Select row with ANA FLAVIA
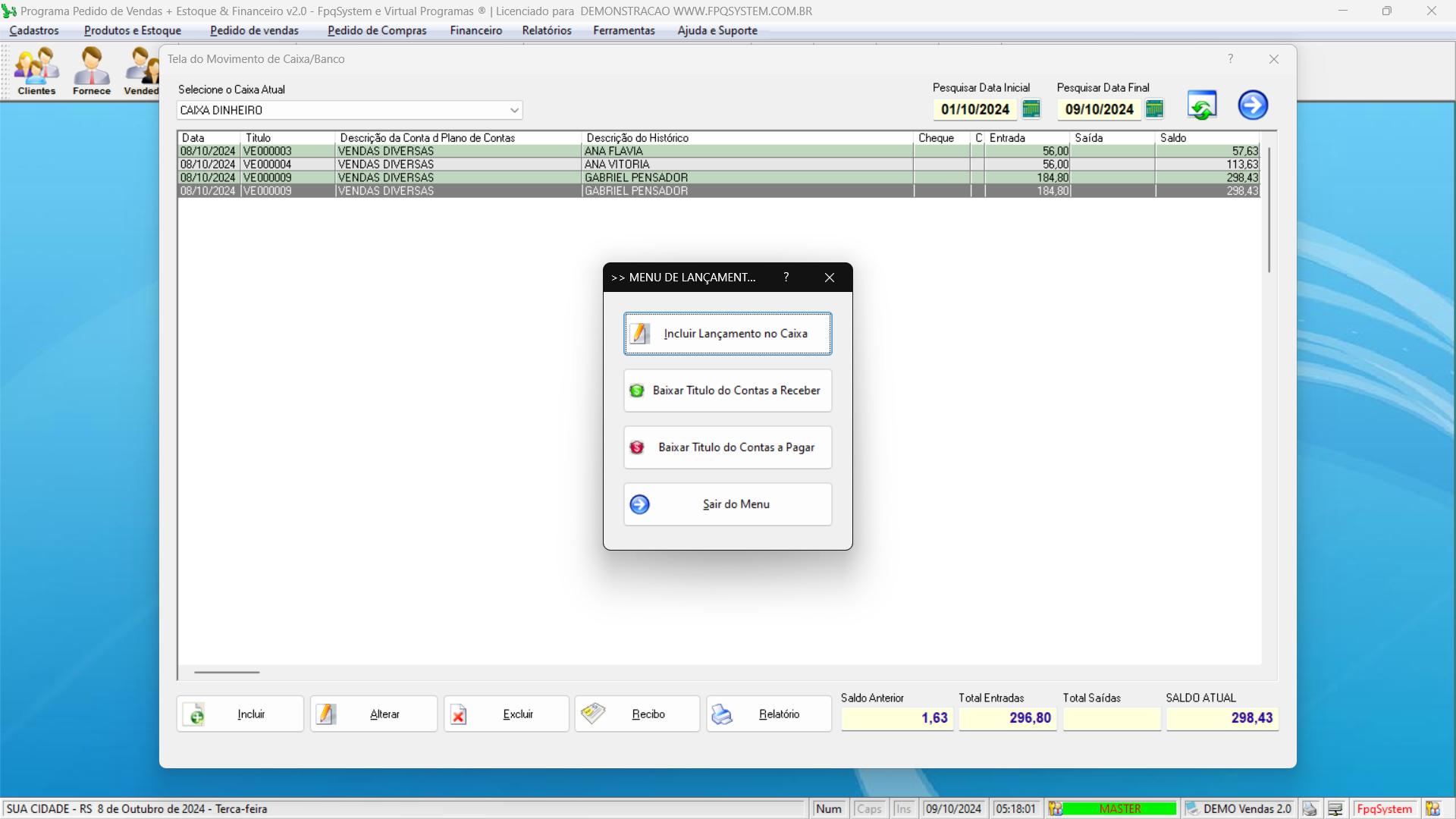Viewport: 1456px width, 819px height. click(719, 151)
